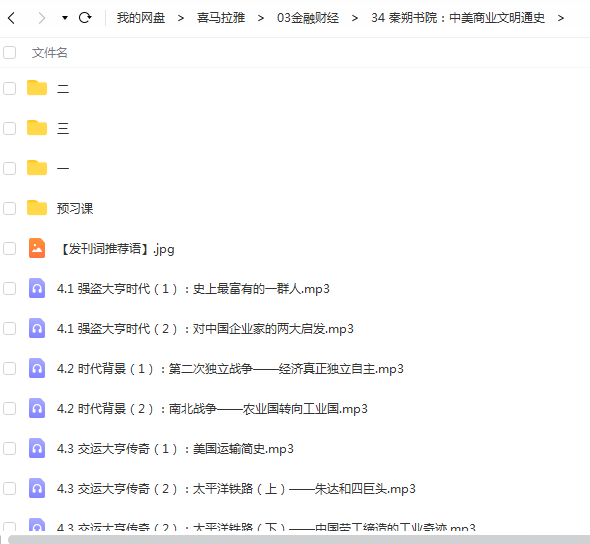Toggle the select-all checkbox beside 文件名
590x544 pixels.
[9, 52]
